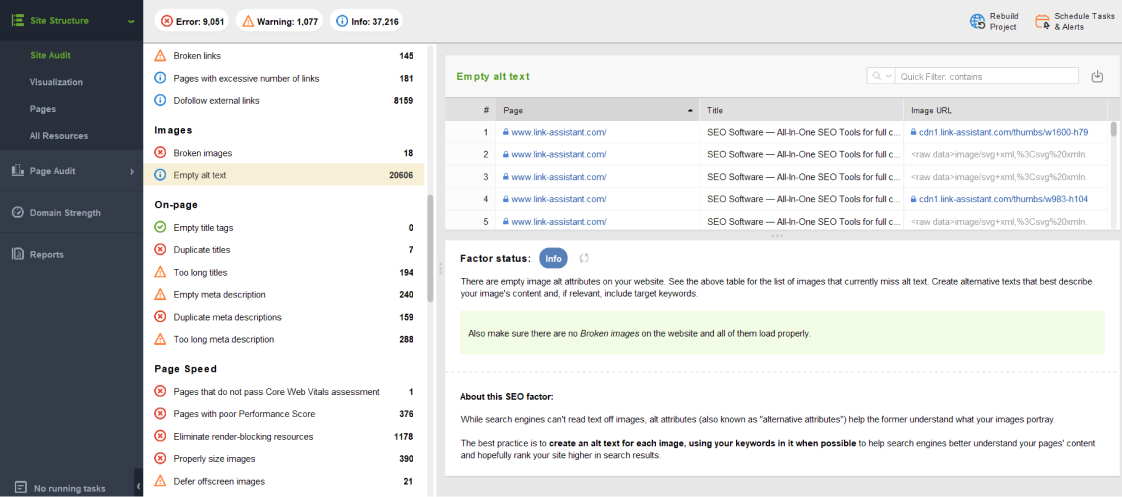Click error icon beside Pages with poor Performance Score
This screenshot has width=1122, height=497.
(160, 414)
